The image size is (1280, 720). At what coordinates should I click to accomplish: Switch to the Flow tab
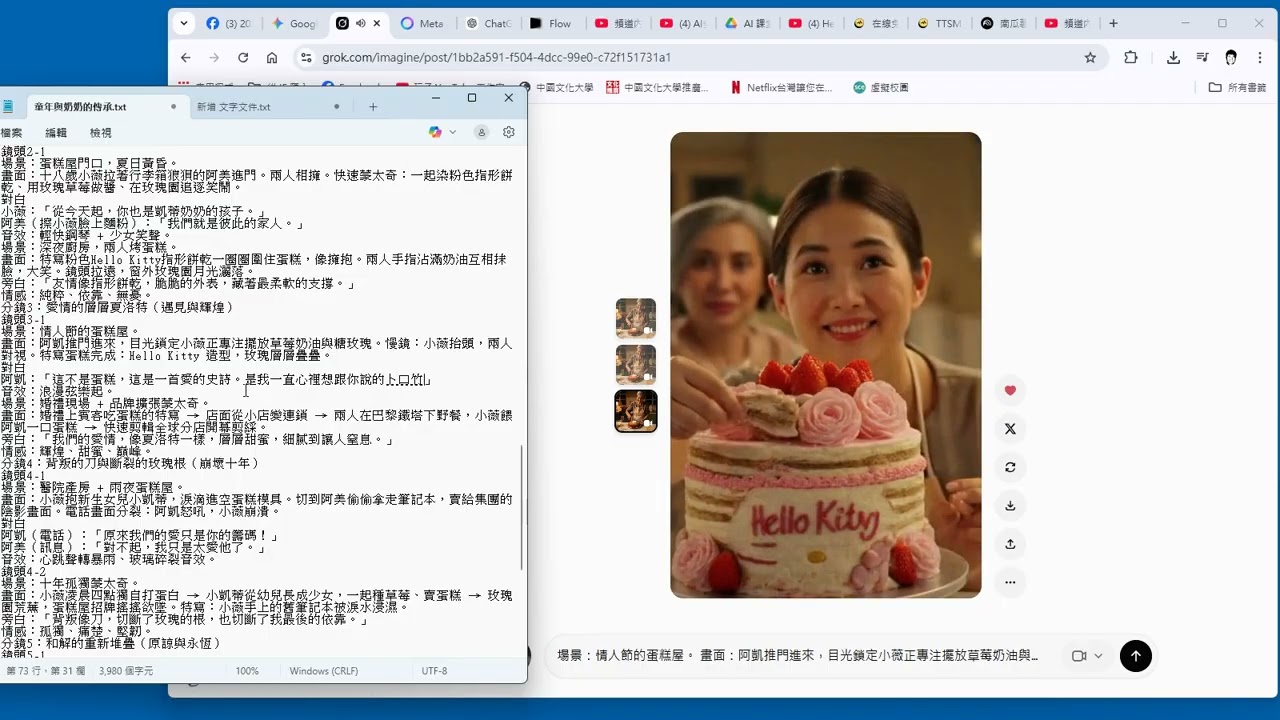click(553, 23)
